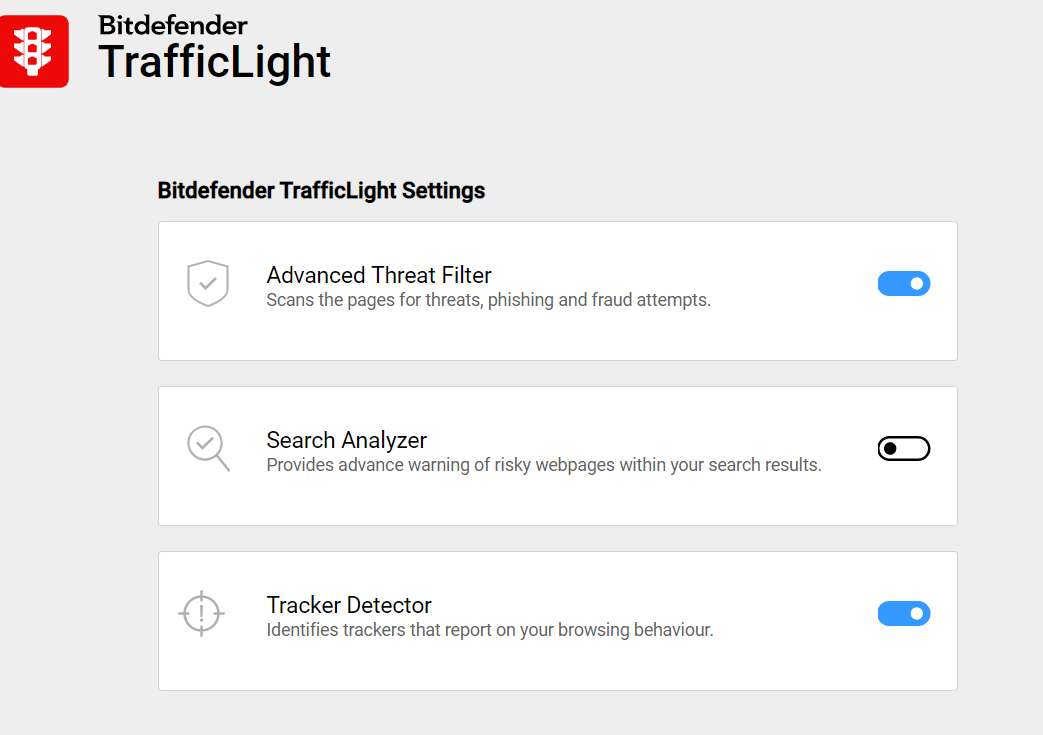The height and width of the screenshot is (735, 1043).
Task: Click the red Bitdefender TrafficLight logo icon
Action: pyautogui.click(x=34, y=51)
